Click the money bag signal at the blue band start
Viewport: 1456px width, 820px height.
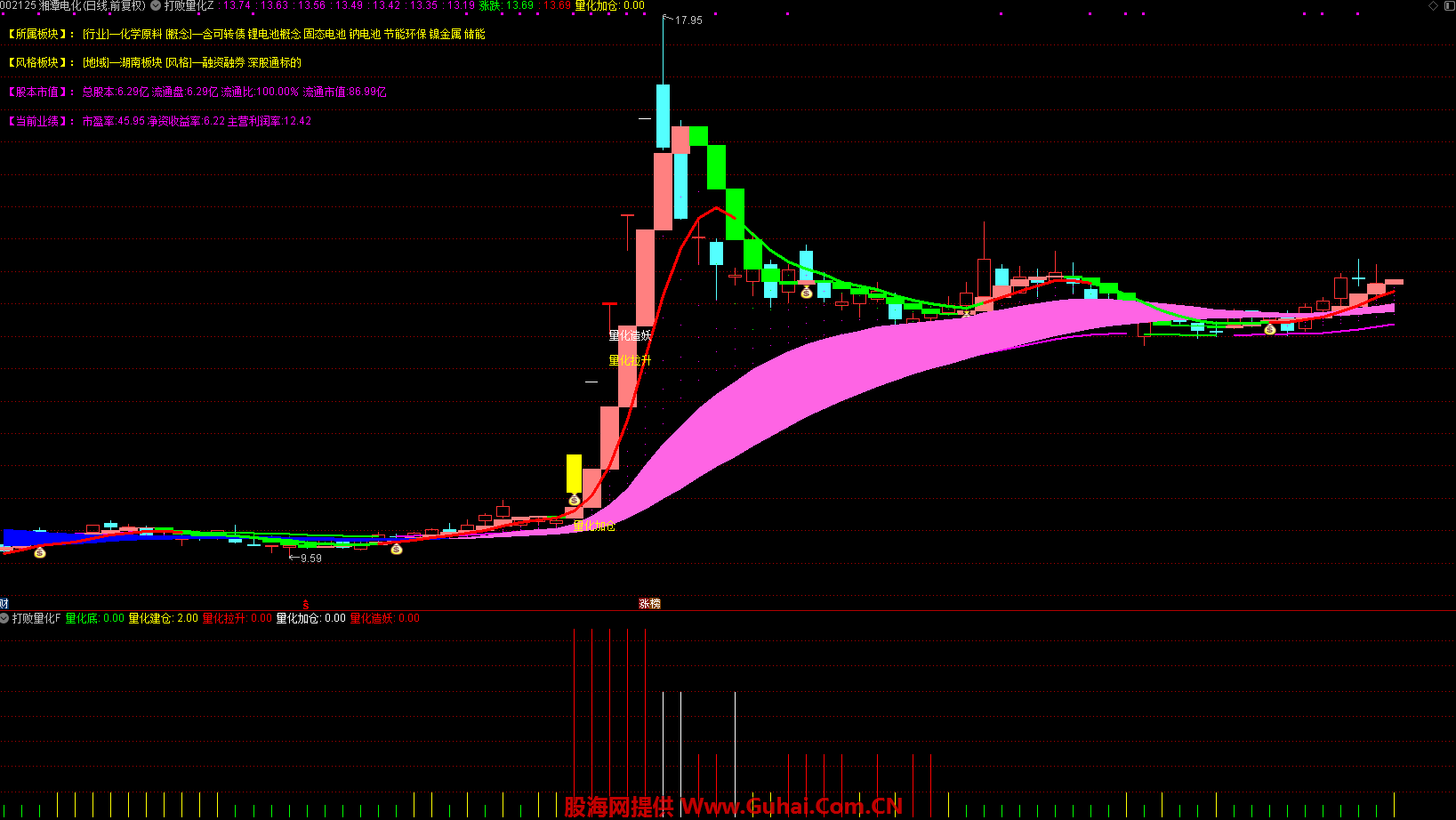click(40, 552)
